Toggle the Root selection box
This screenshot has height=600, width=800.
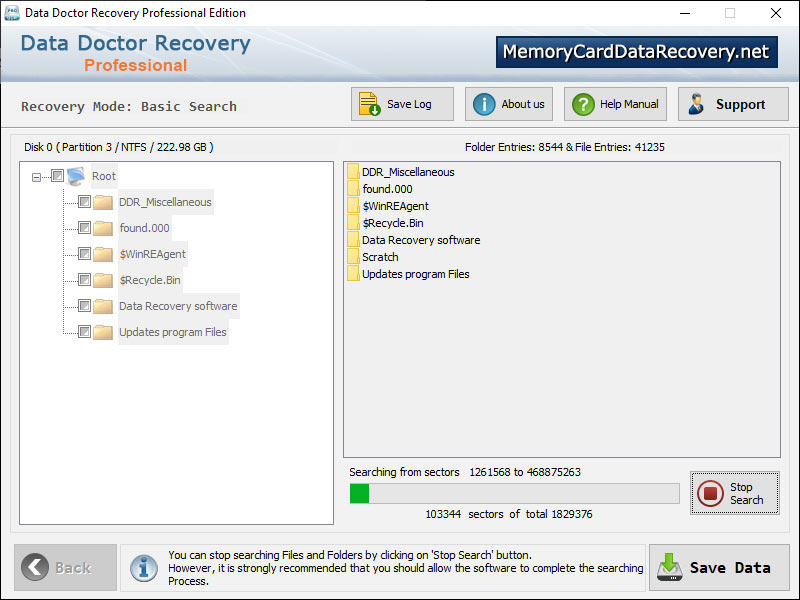pos(57,175)
